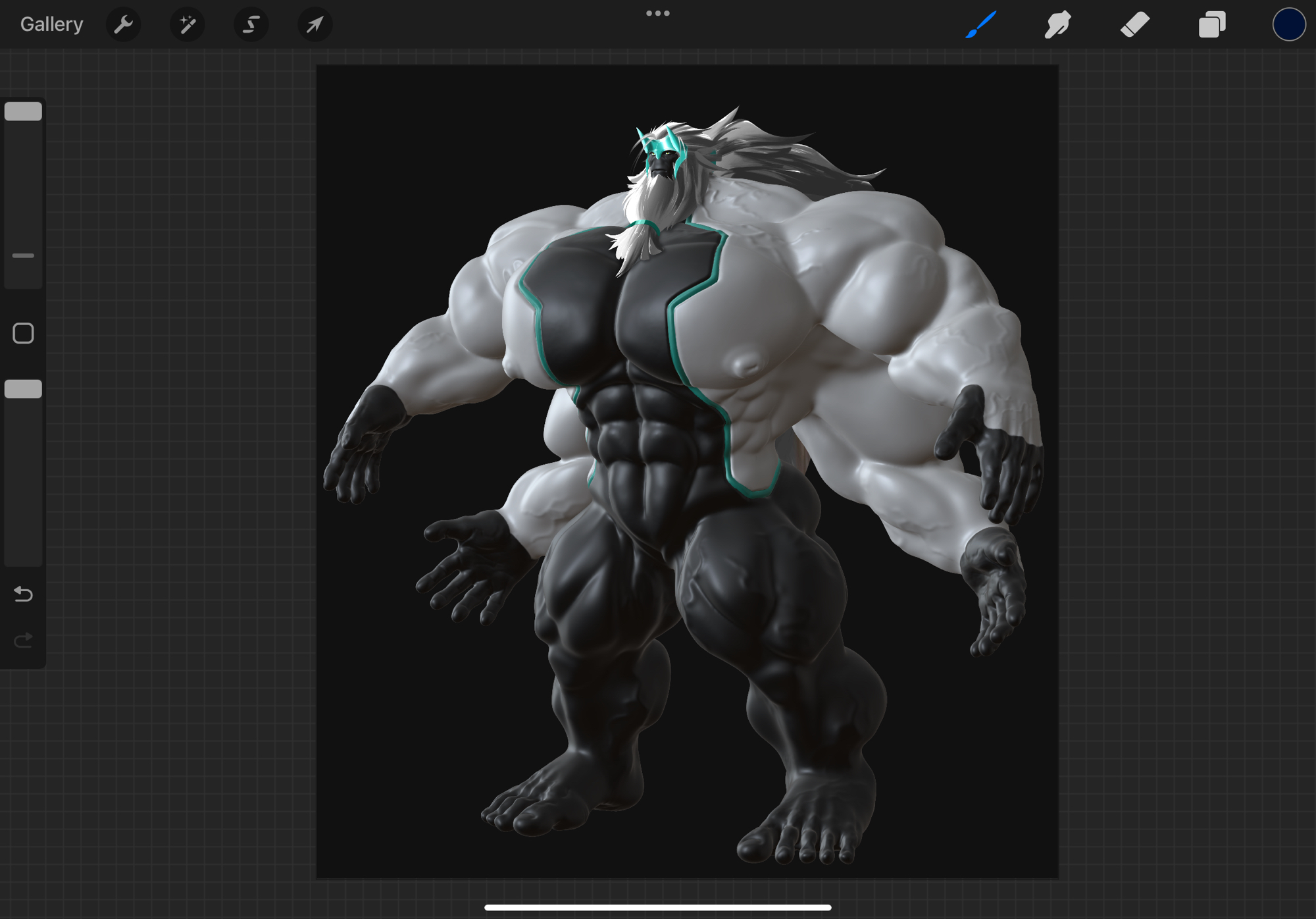
Task: Open the Adjustments magic wand menu
Action: tap(187, 24)
